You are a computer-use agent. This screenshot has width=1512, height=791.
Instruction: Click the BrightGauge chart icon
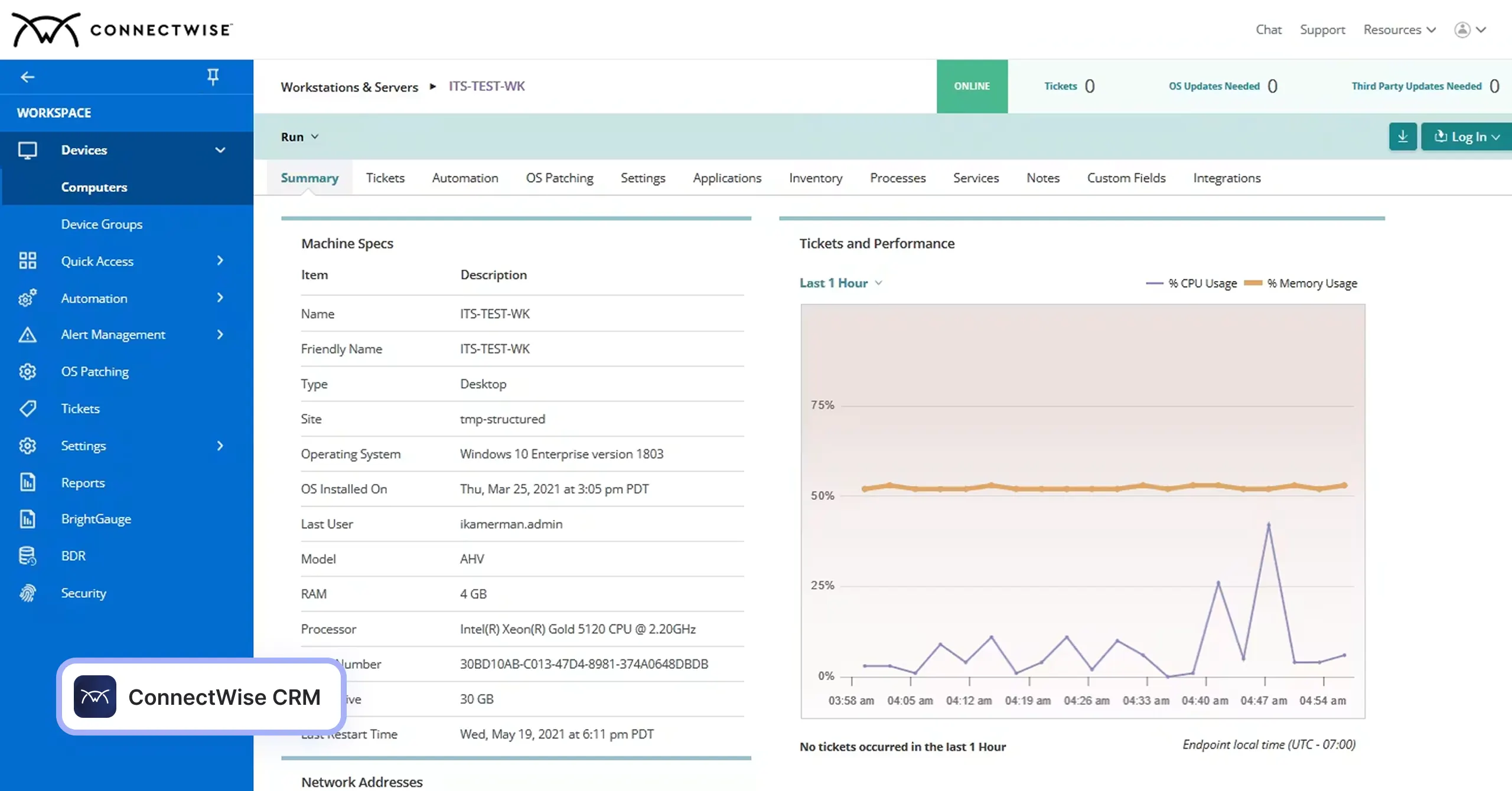pos(27,519)
